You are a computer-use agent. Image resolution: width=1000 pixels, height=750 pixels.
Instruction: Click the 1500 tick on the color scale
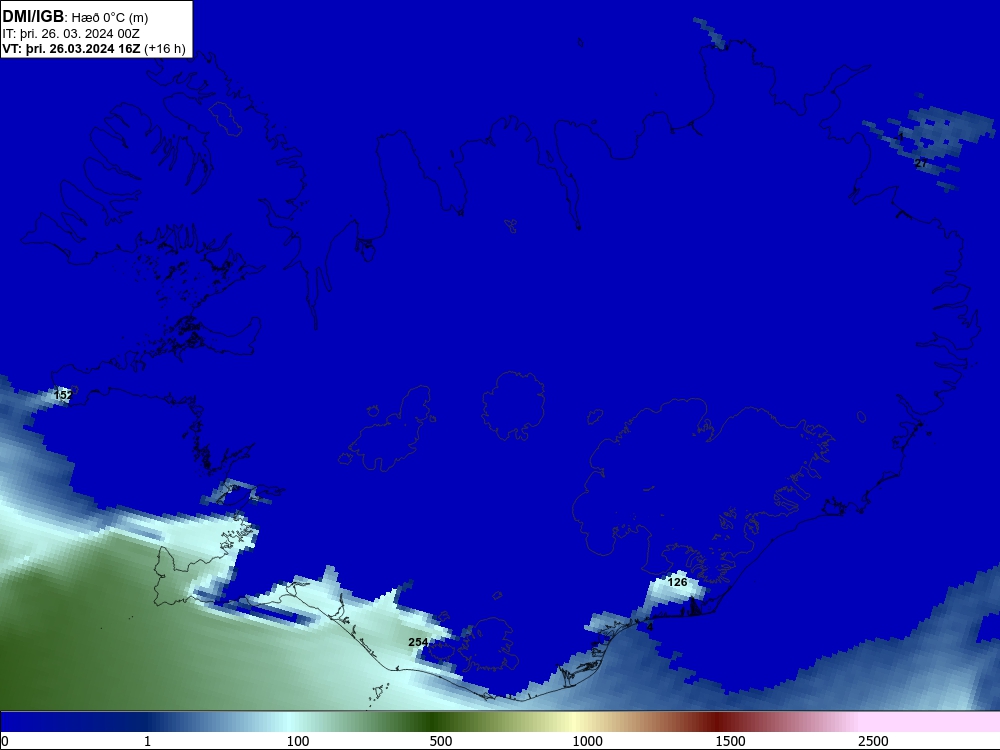[730, 741]
